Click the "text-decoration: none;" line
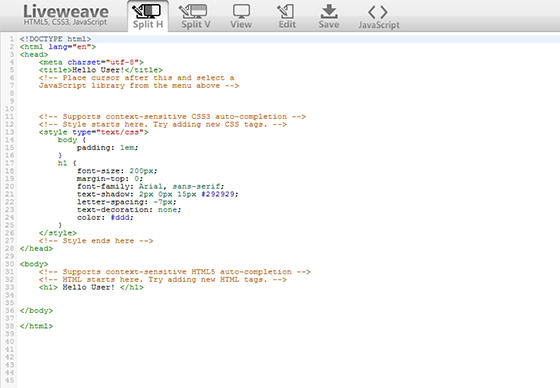Viewport: 560px width, 388px height. click(x=129, y=210)
